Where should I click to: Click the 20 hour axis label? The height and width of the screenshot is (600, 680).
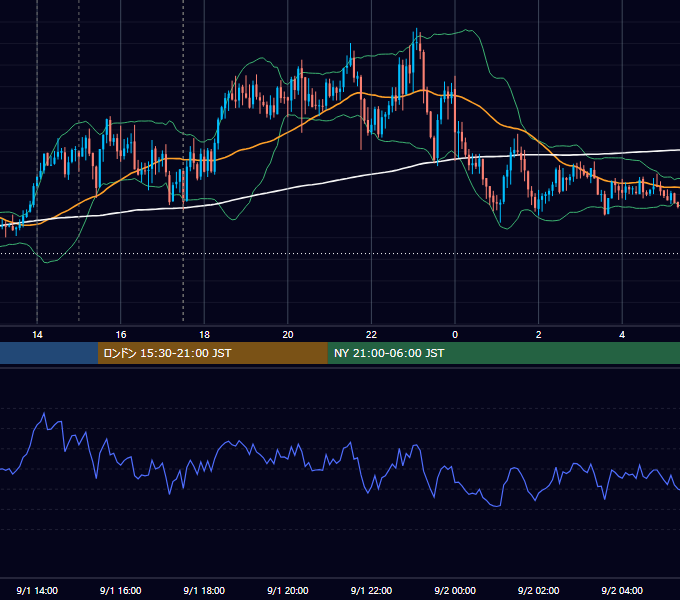(288, 335)
